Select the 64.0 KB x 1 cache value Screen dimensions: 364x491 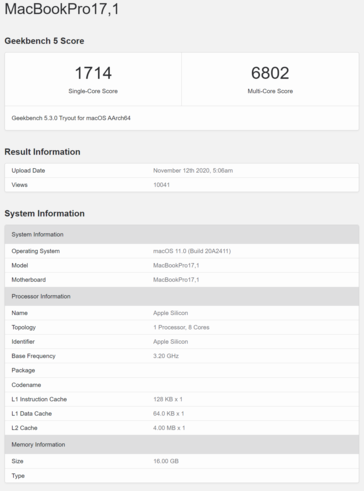pyautogui.click(x=169, y=414)
